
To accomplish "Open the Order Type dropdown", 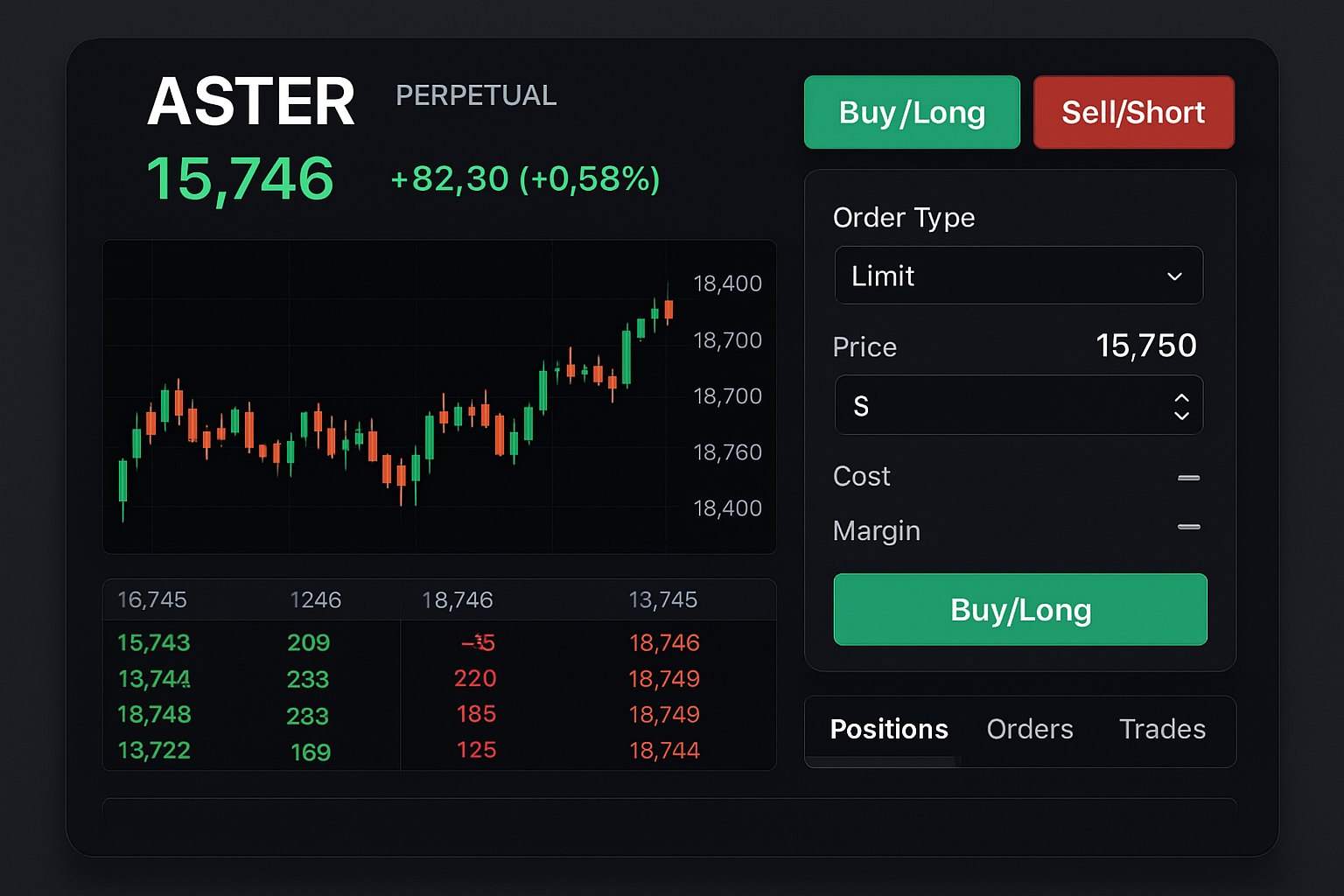I will 1018,276.
